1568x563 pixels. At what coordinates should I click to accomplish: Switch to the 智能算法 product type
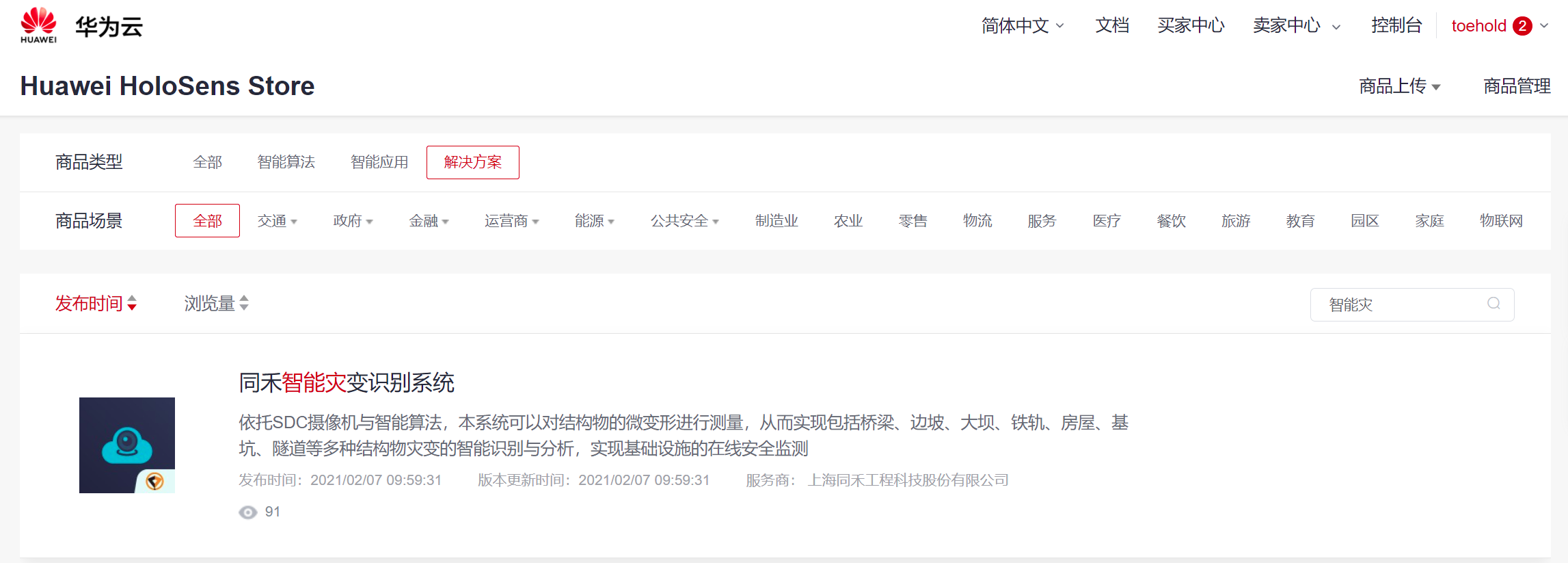click(x=286, y=162)
